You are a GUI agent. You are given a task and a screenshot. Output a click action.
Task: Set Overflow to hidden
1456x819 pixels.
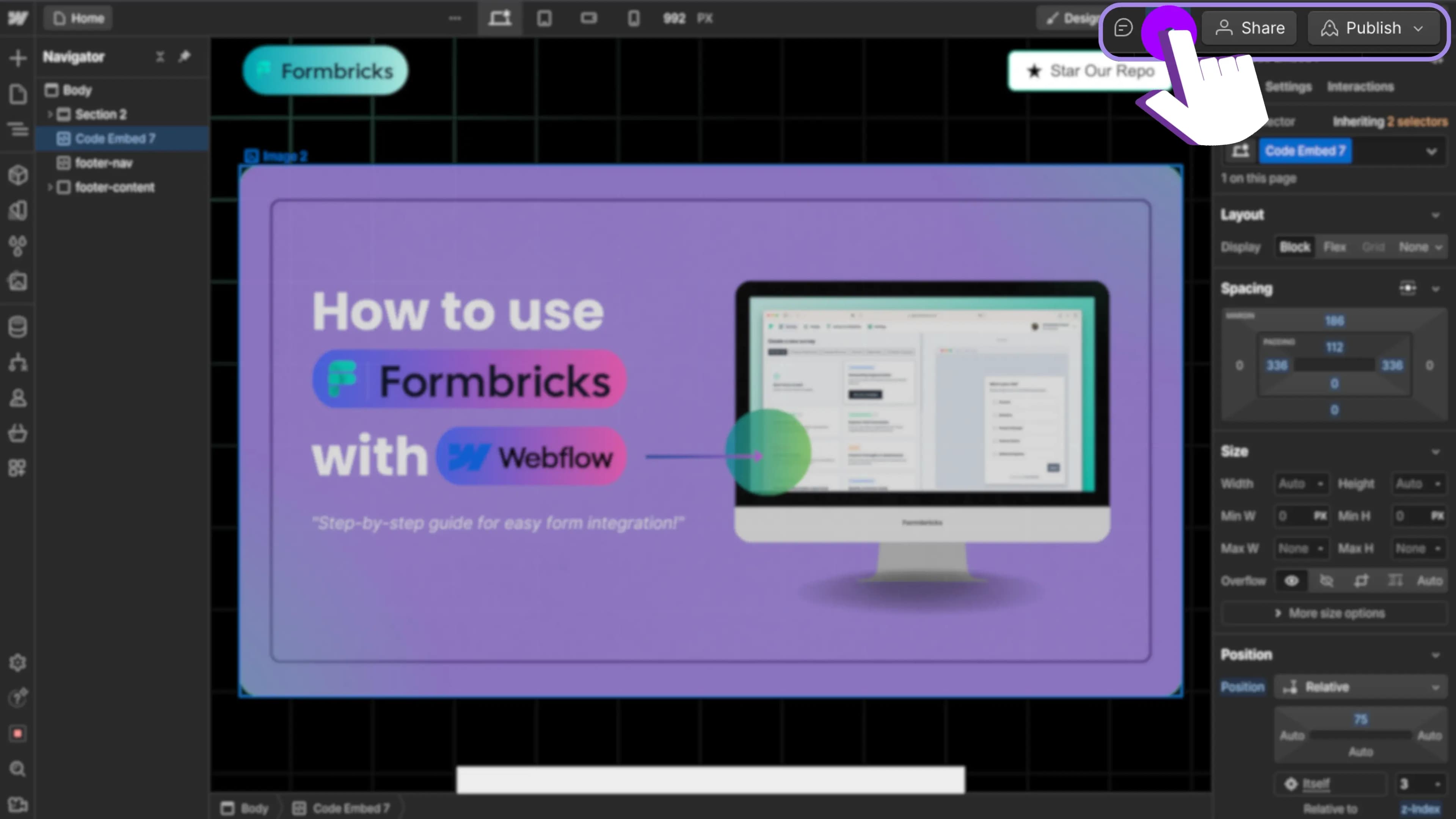coord(1326,581)
